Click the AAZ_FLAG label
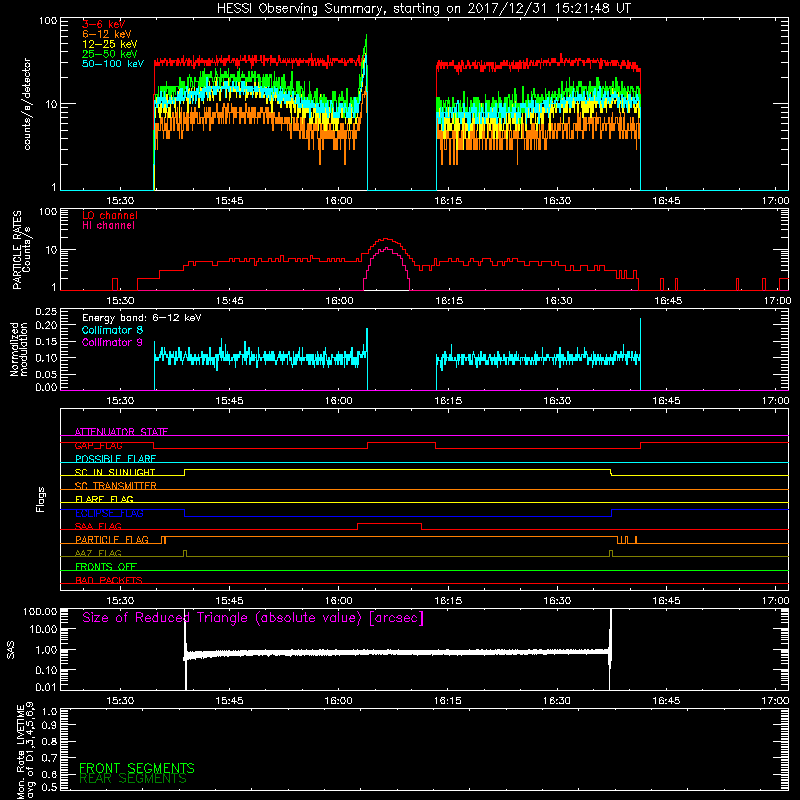This screenshot has width=800, height=800. tap(98, 553)
